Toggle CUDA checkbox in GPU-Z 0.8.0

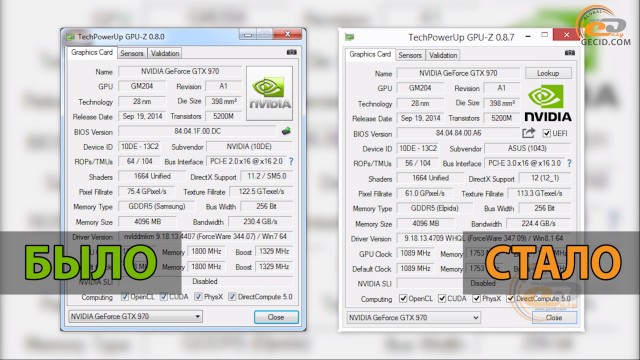[164, 297]
